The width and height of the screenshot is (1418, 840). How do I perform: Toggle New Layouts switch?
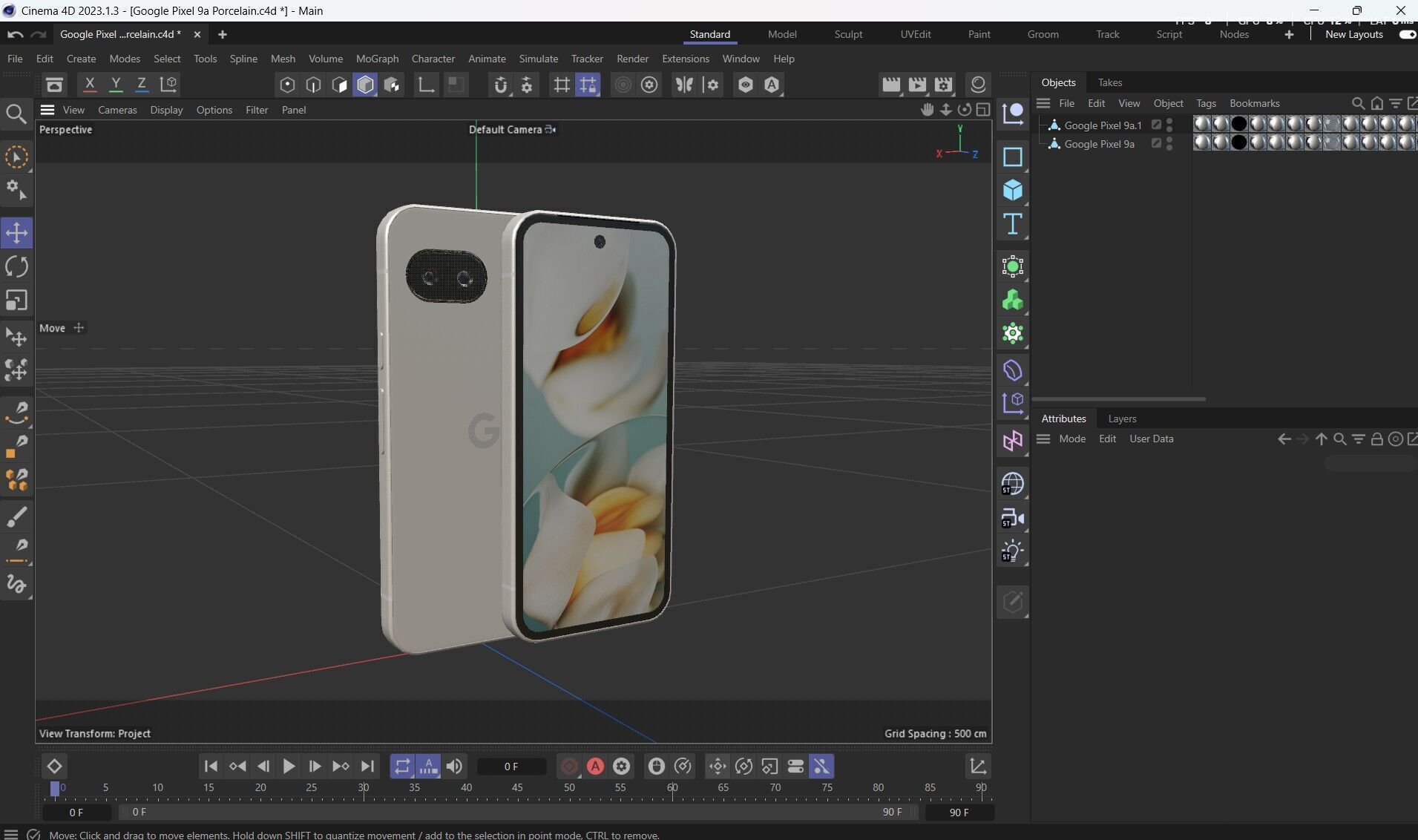click(1407, 34)
